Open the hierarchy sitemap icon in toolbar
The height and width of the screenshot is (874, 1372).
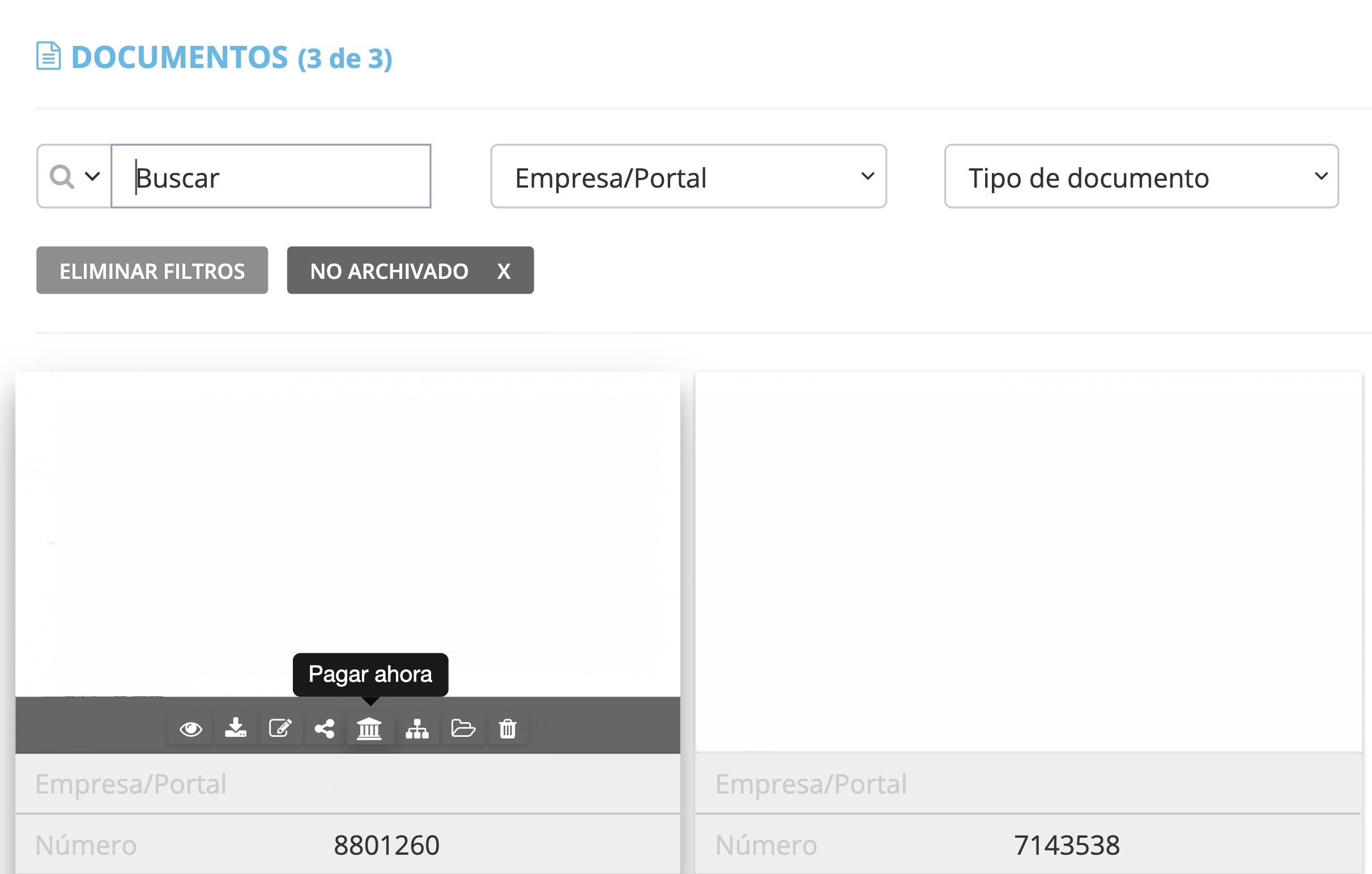[417, 729]
